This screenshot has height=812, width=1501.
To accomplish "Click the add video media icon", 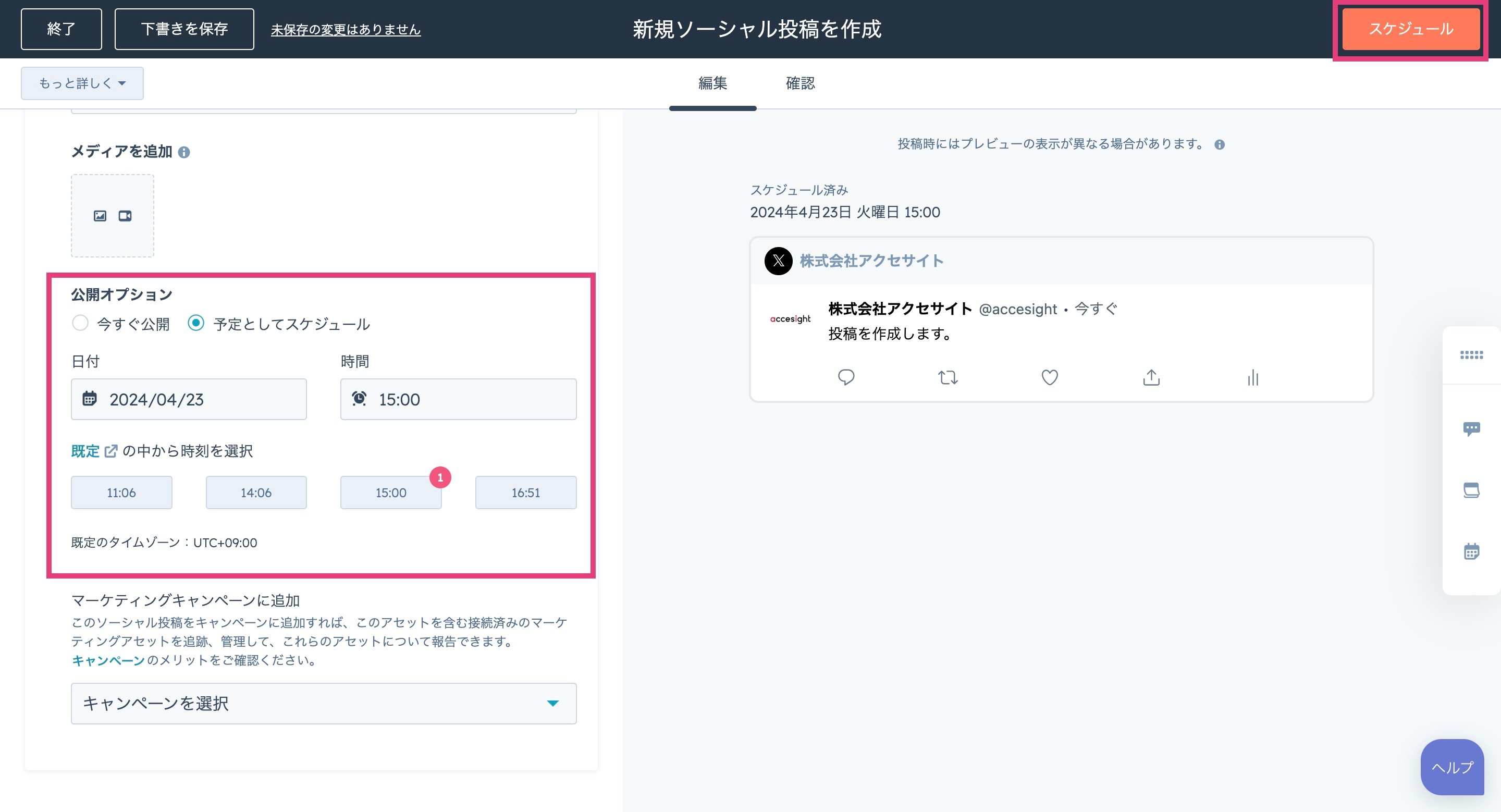I will pyautogui.click(x=125, y=216).
